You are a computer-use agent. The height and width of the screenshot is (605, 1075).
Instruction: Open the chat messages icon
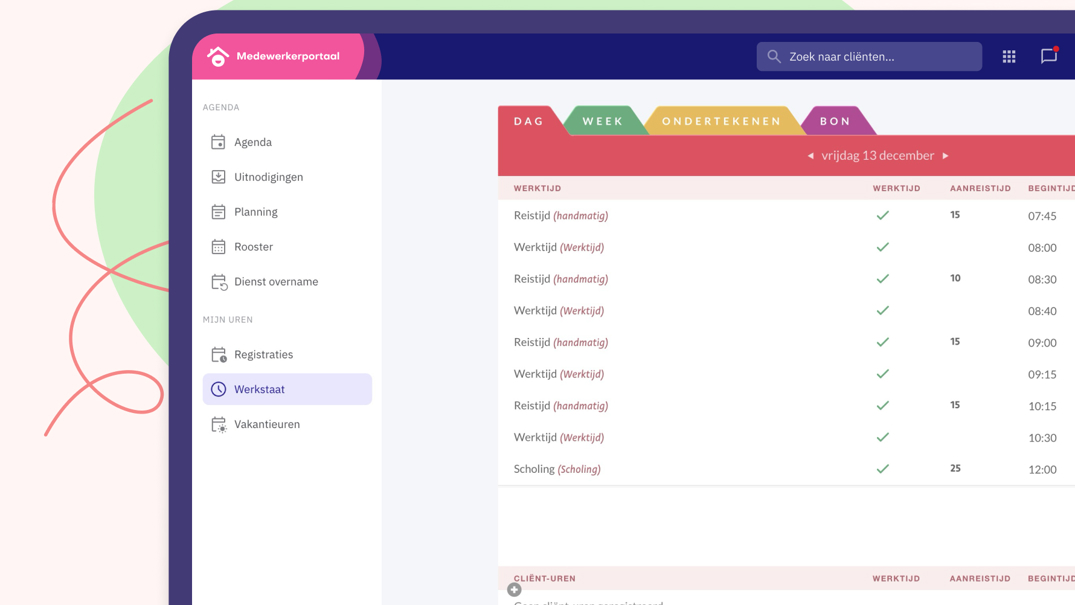click(1048, 57)
